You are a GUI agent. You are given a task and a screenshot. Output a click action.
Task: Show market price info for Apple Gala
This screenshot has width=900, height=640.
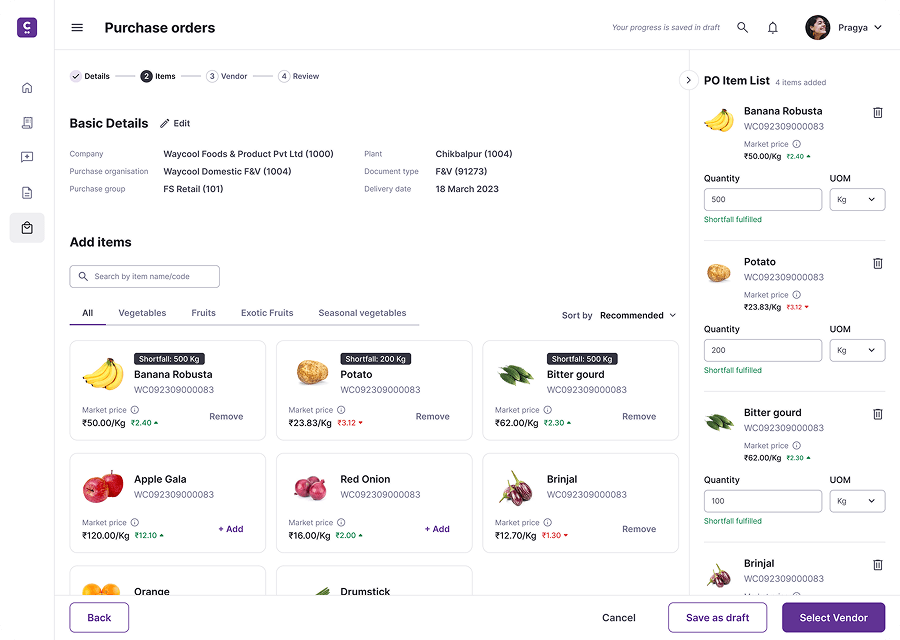pos(135,523)
